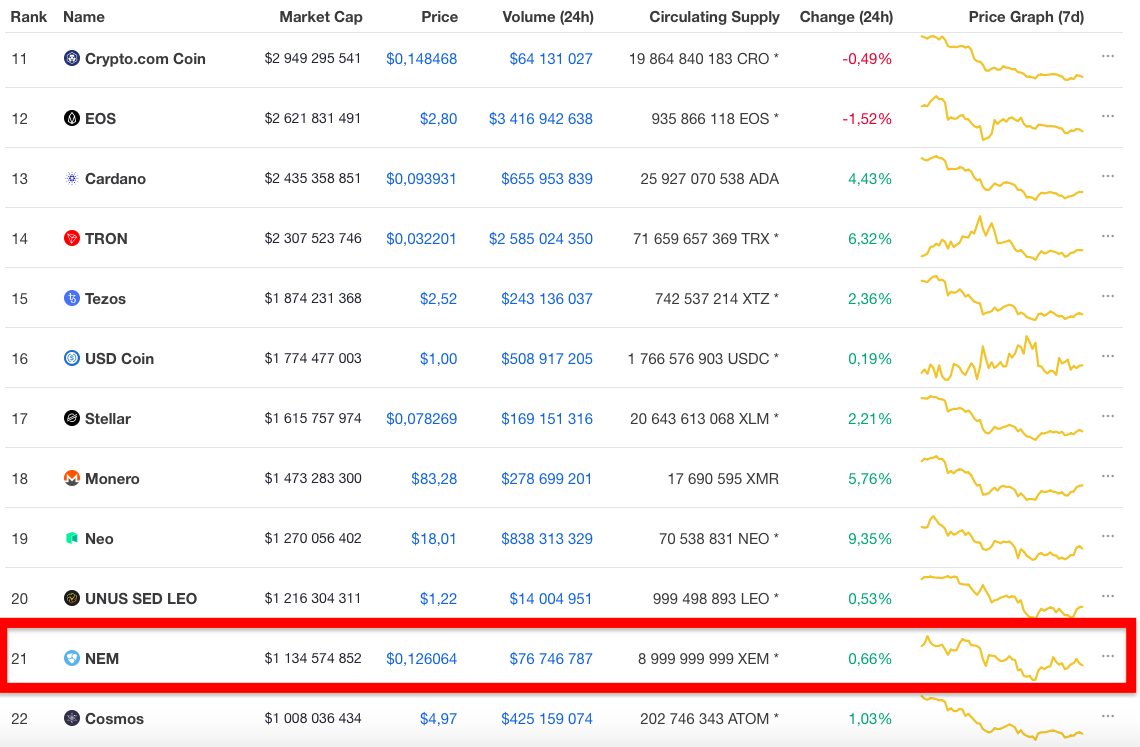Click the Cardano logo icon
Viewport: 1140px width, 747px height.
[71, 178]
